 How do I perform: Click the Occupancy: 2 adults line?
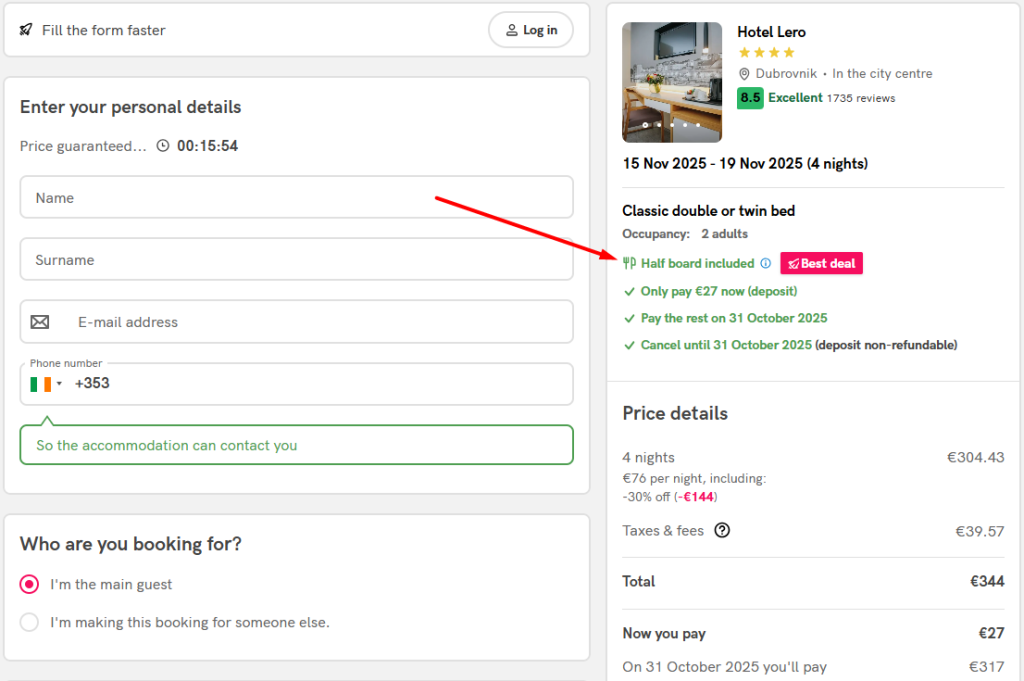click(685, 234)
